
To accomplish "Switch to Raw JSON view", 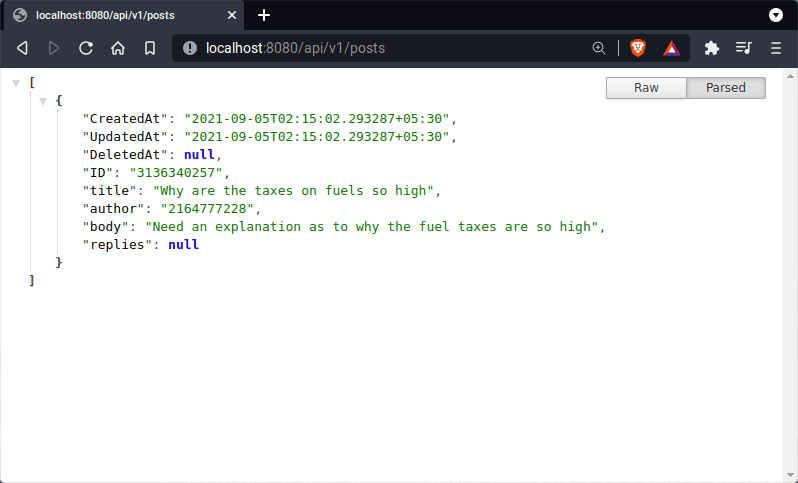I will 646,88.
